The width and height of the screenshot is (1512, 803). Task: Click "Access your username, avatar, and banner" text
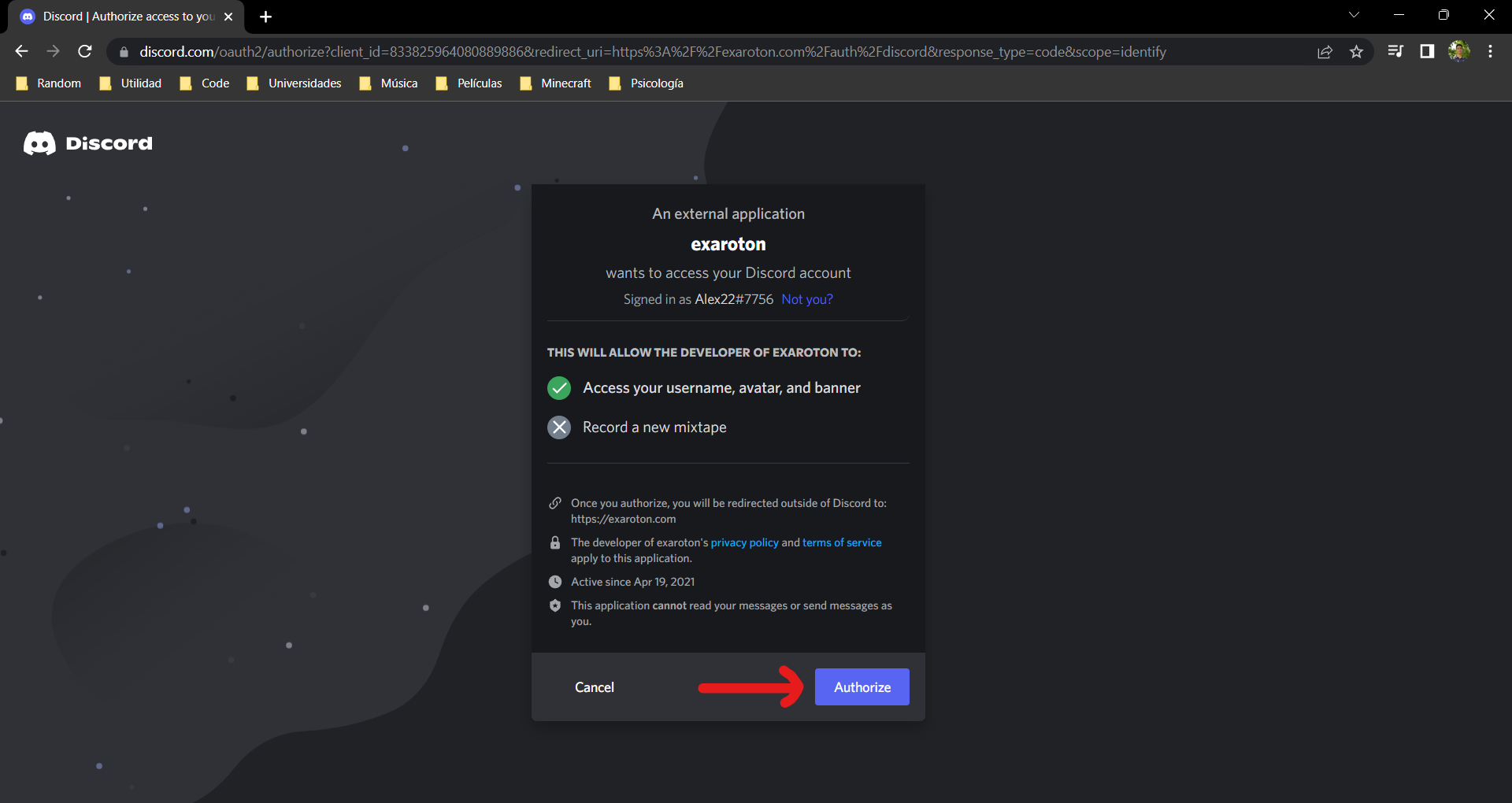(721, 388)
